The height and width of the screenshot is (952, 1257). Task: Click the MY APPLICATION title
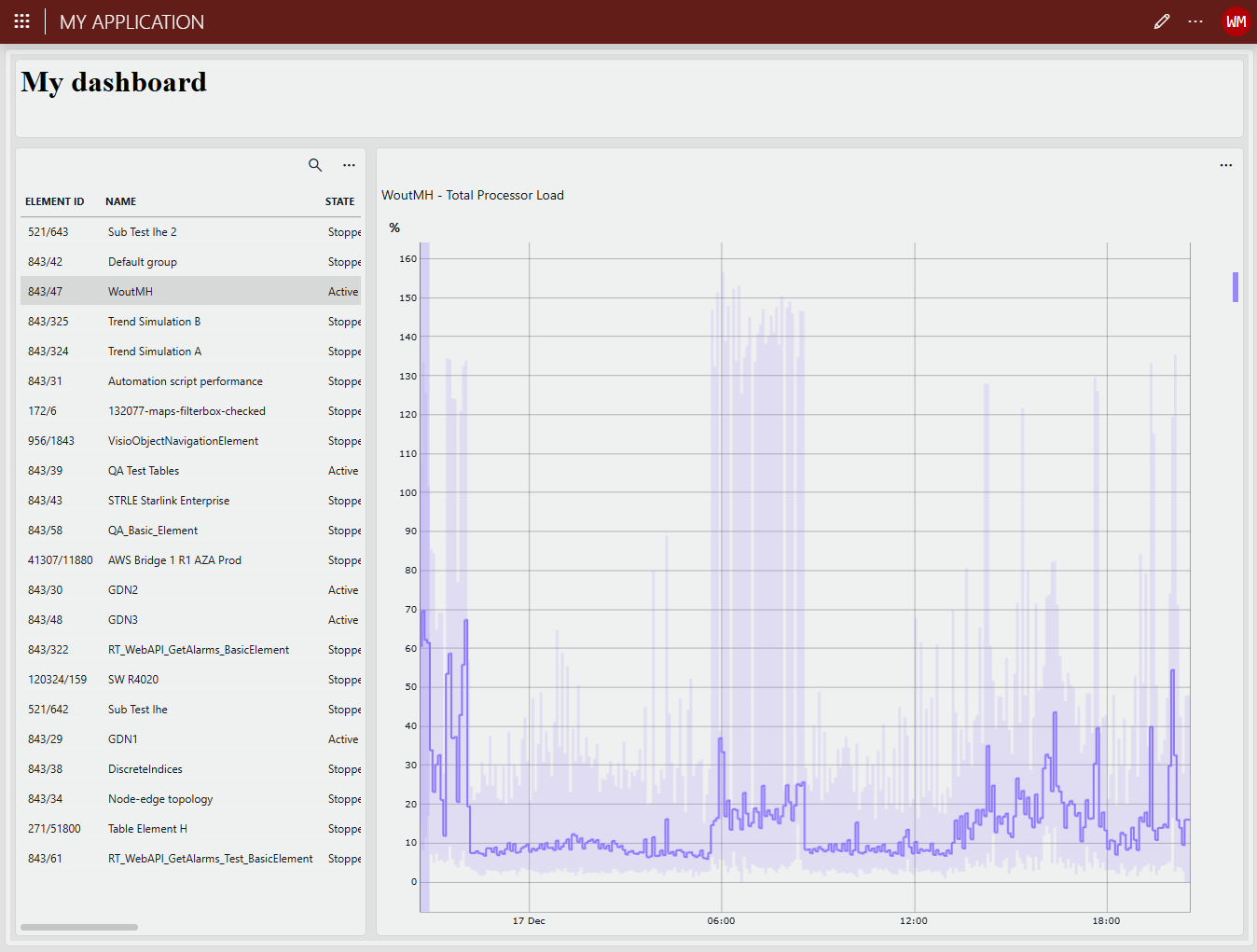pos(131,22)
